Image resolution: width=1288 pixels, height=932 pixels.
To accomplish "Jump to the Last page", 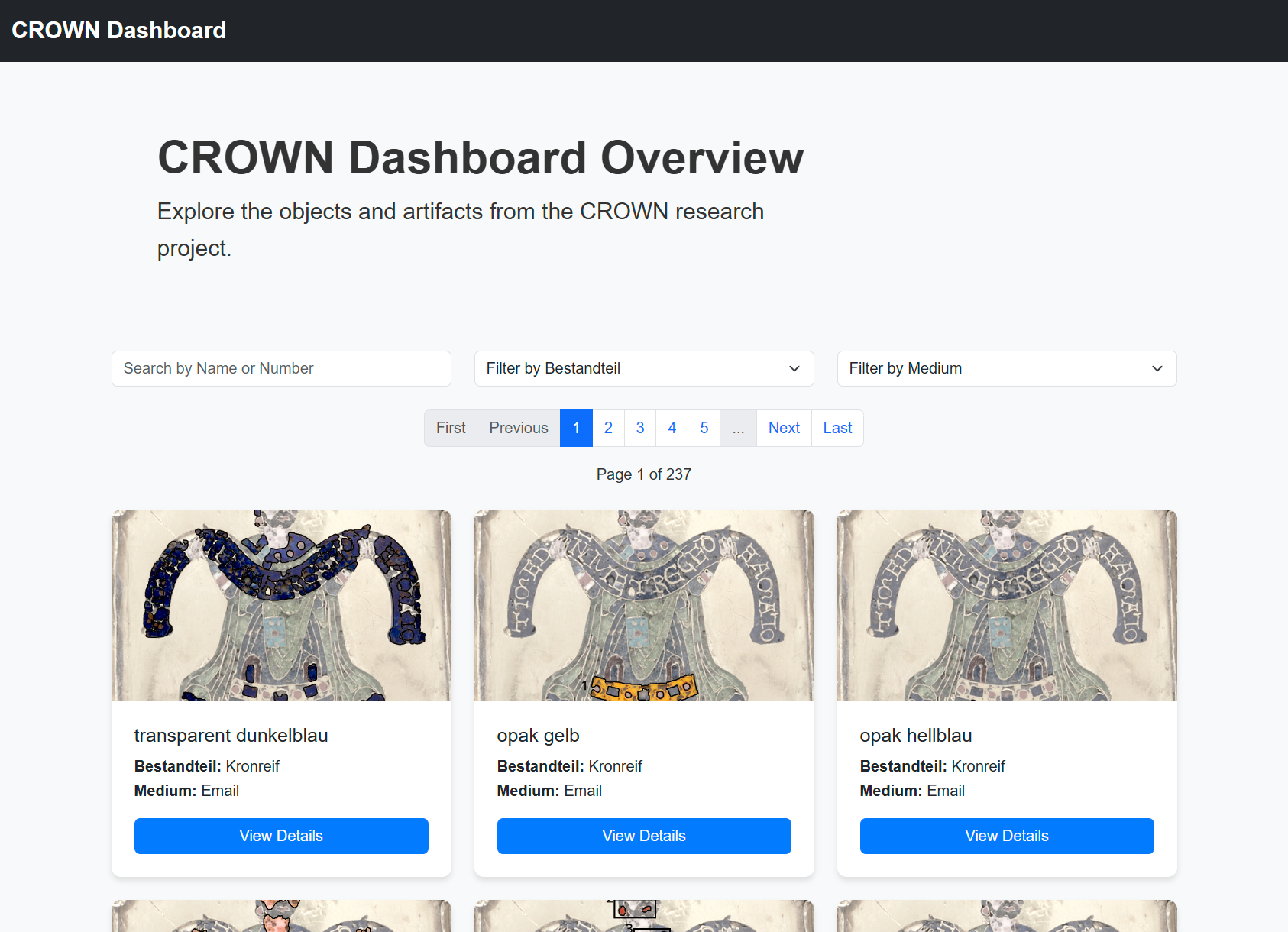I will (x=837, y=428).
